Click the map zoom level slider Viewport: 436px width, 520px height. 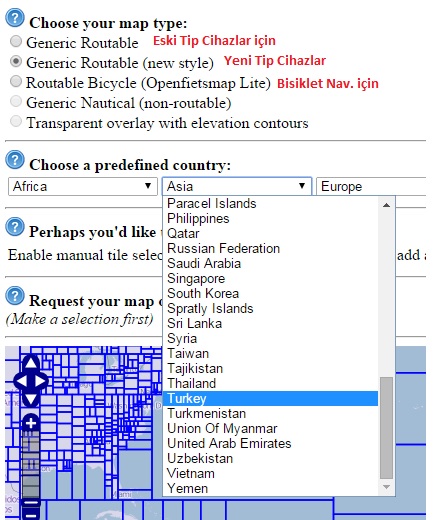31,465
